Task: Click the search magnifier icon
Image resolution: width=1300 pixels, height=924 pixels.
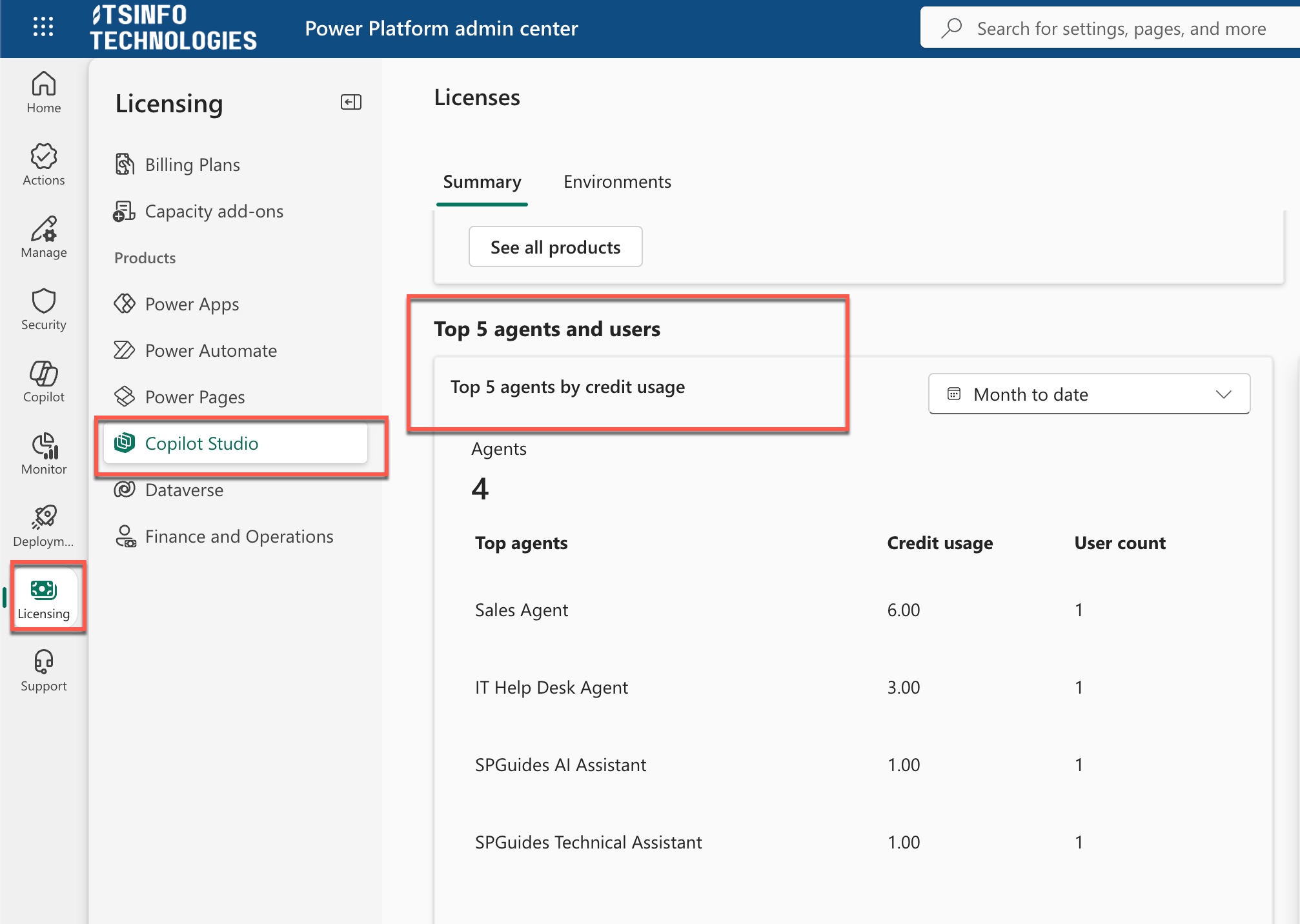Action: (951, 28)
